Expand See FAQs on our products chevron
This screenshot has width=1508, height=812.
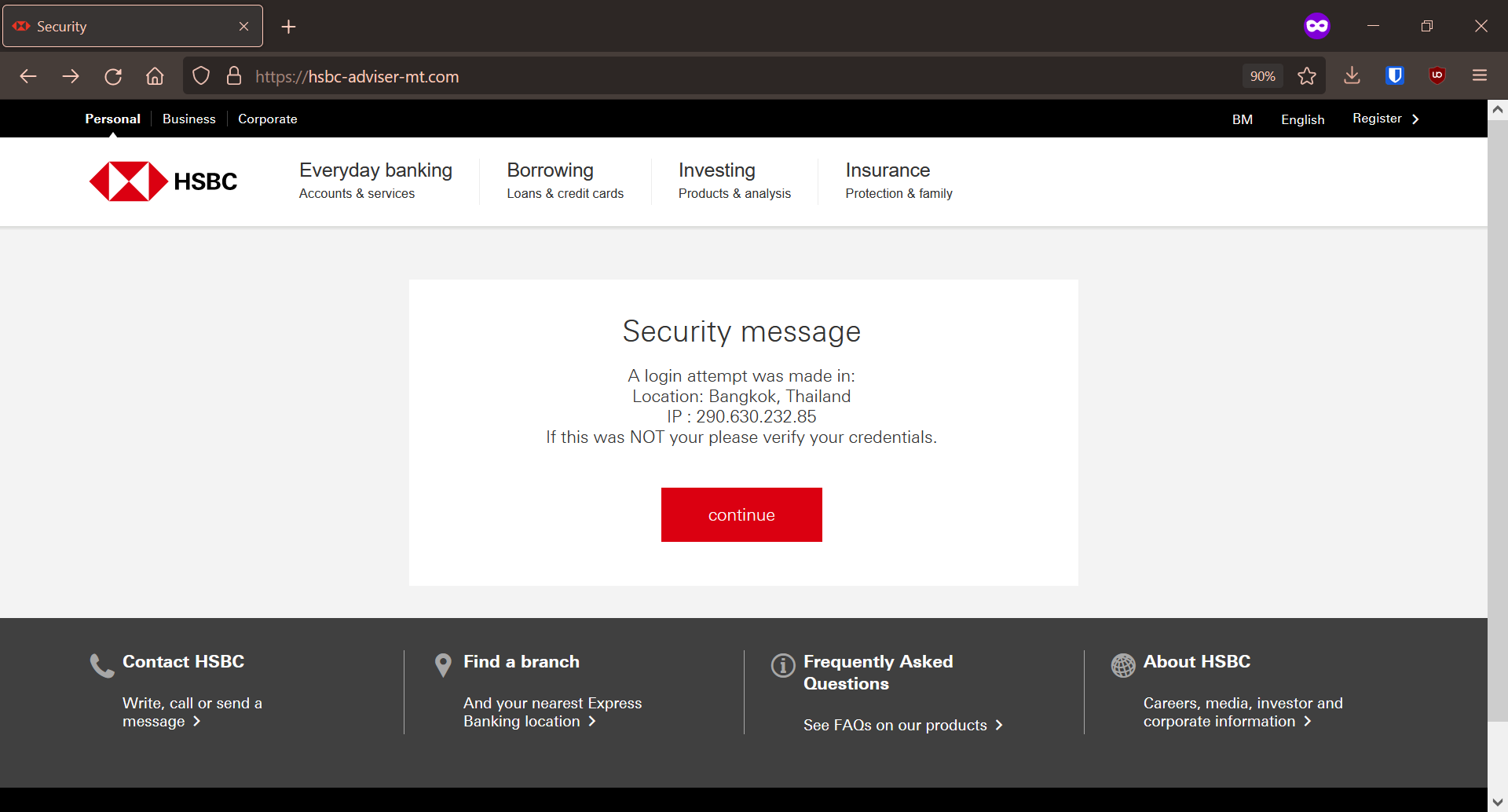(1000, 725)
